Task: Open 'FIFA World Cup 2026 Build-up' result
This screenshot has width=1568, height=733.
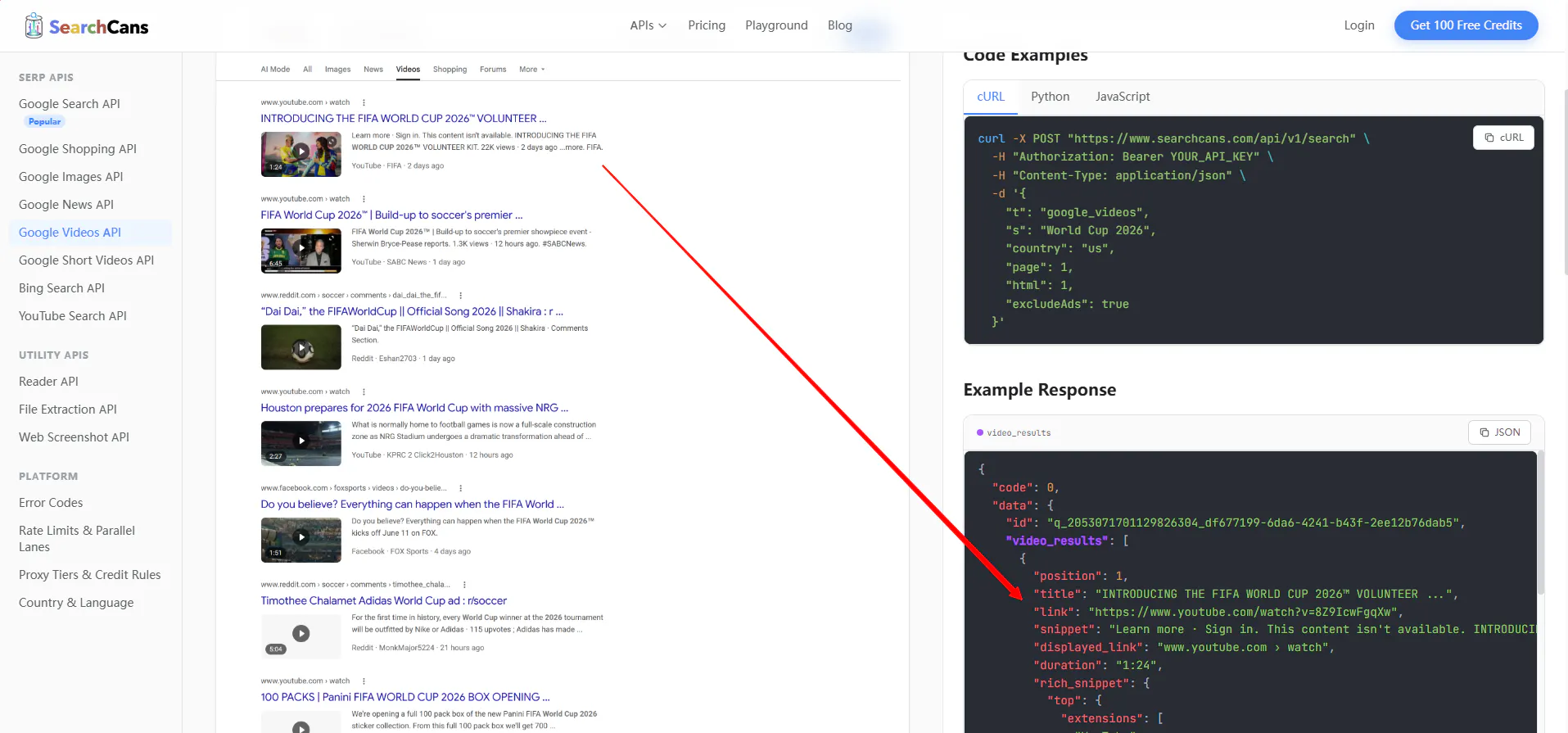Action: point(391,215)
